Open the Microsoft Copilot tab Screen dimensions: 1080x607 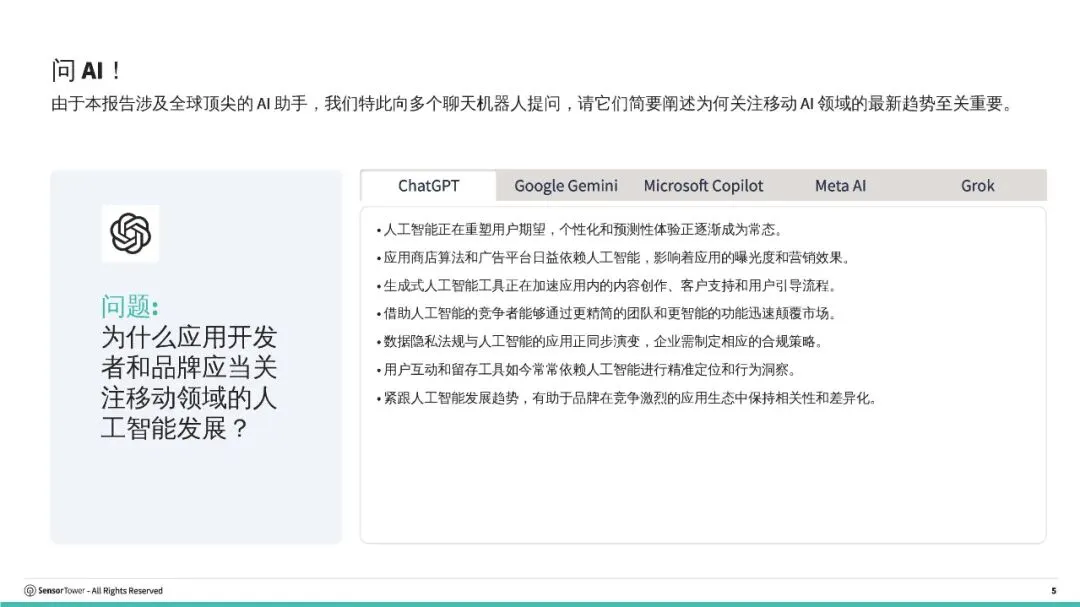point(703,186)
